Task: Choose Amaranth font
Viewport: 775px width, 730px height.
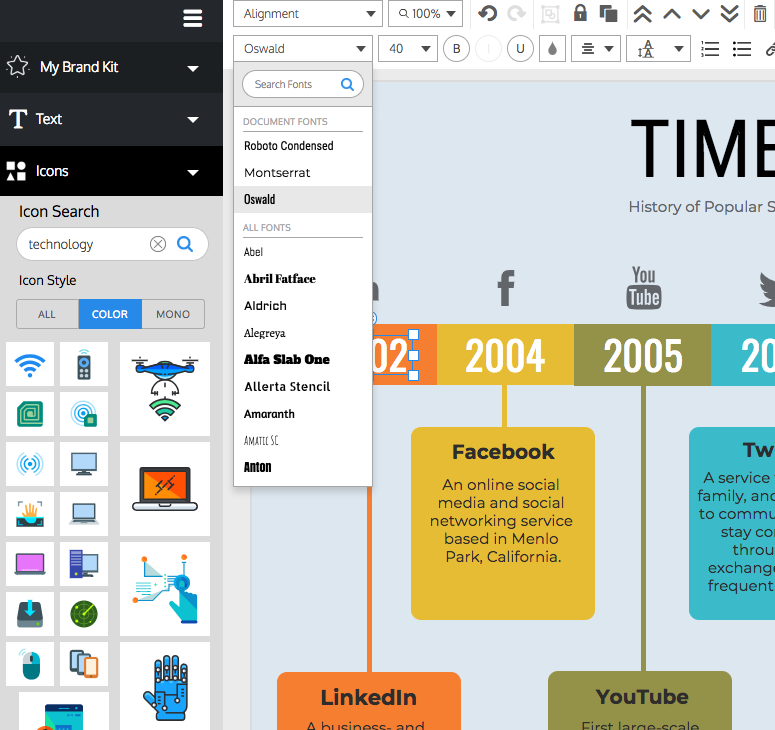Action: tap(302, 414)
